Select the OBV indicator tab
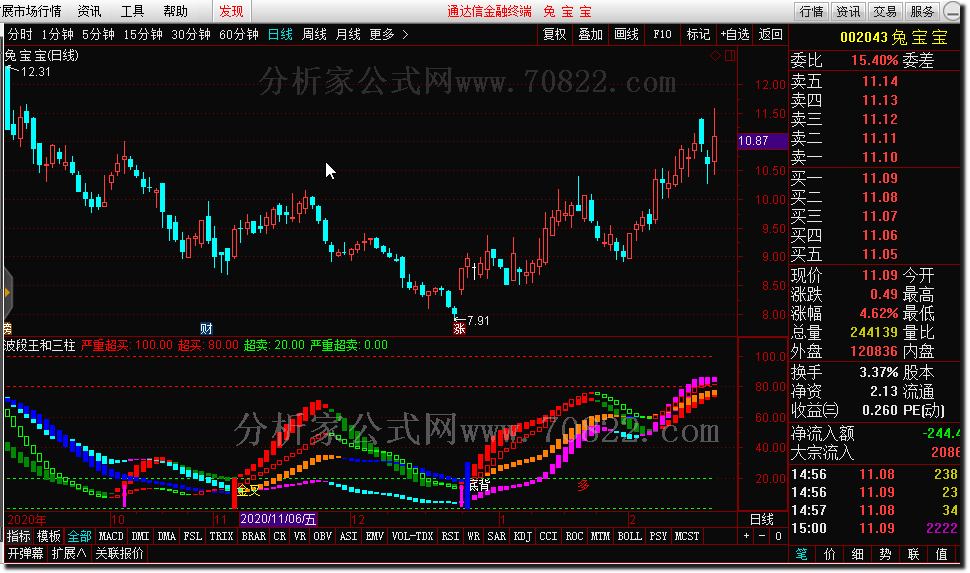The image size is (970, 573). 322,536
